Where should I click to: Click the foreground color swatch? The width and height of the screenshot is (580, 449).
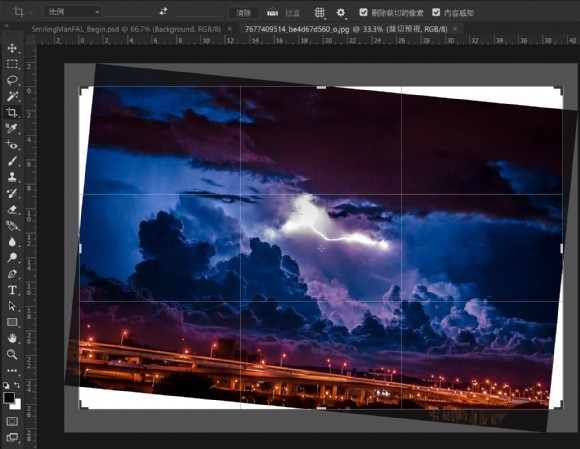(x=9, y=398)
